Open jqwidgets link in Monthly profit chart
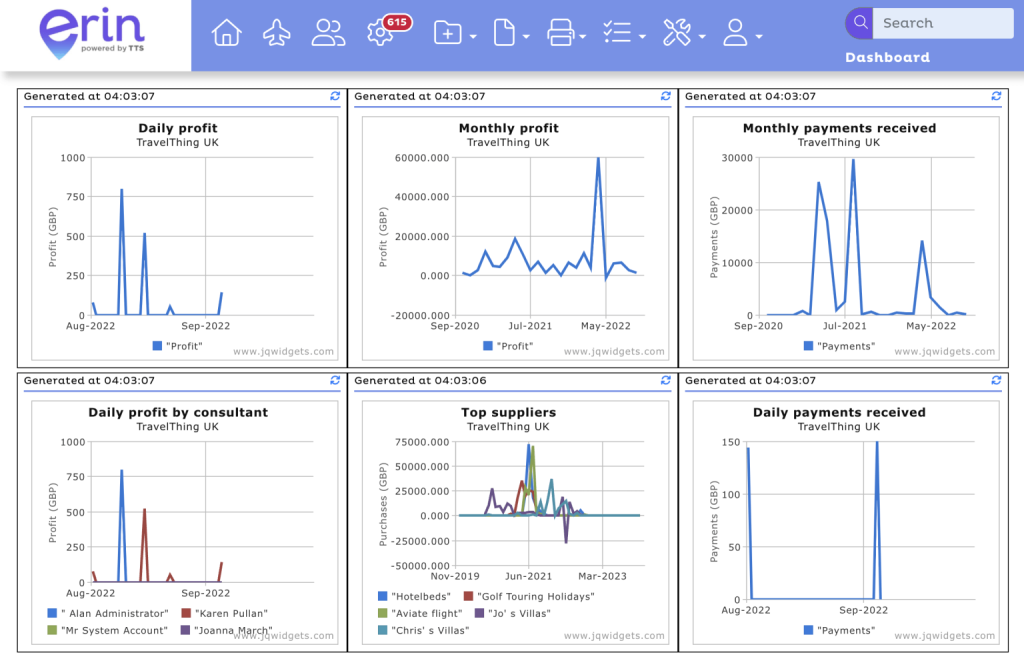Image resolution: width=1024 pixels, height=655 pixels. point(614,351)
